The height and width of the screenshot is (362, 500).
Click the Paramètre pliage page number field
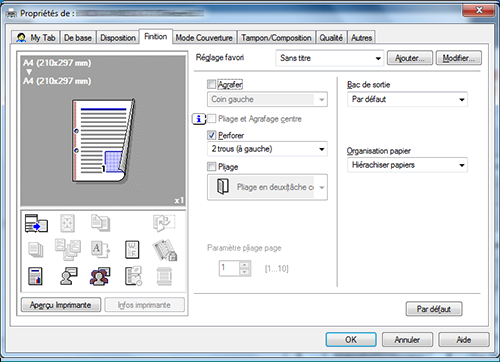tap(229, 268)
